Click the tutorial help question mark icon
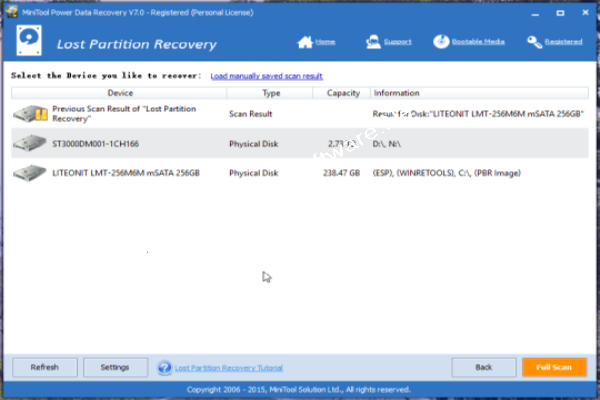 [165, 367]
